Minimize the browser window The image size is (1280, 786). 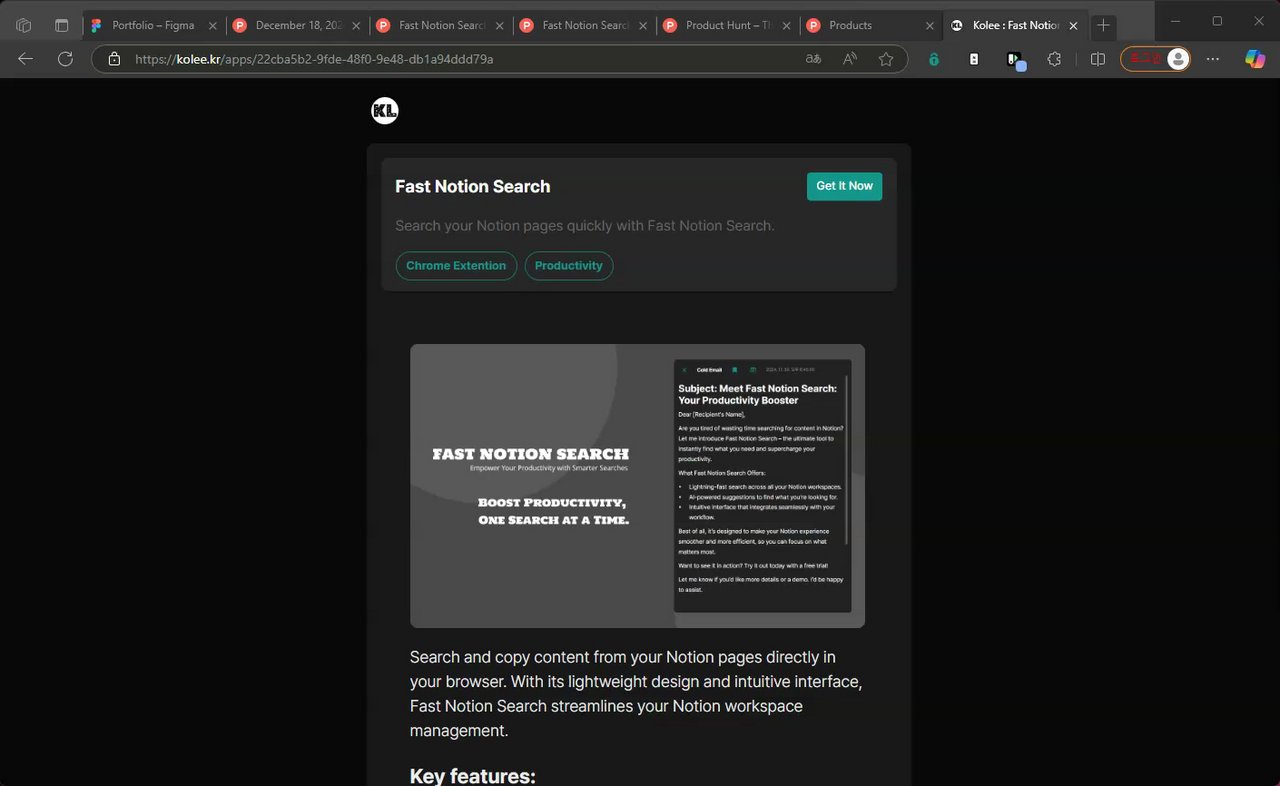click(x=1176, y=21)
